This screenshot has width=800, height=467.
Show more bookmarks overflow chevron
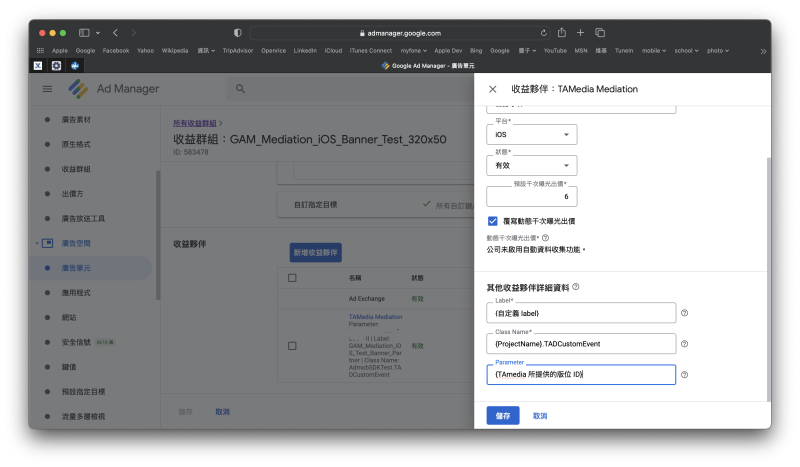point(763,51)
